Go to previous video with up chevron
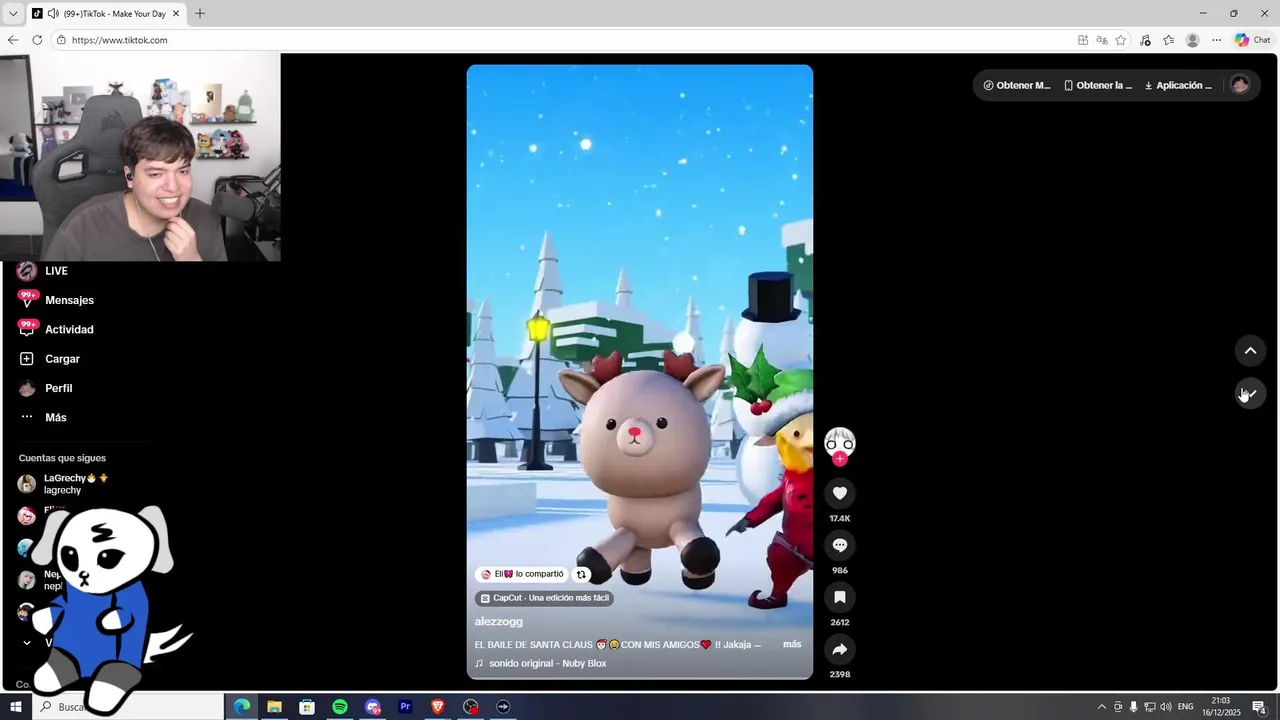Screen dimensions: 1280x720 1250,351
